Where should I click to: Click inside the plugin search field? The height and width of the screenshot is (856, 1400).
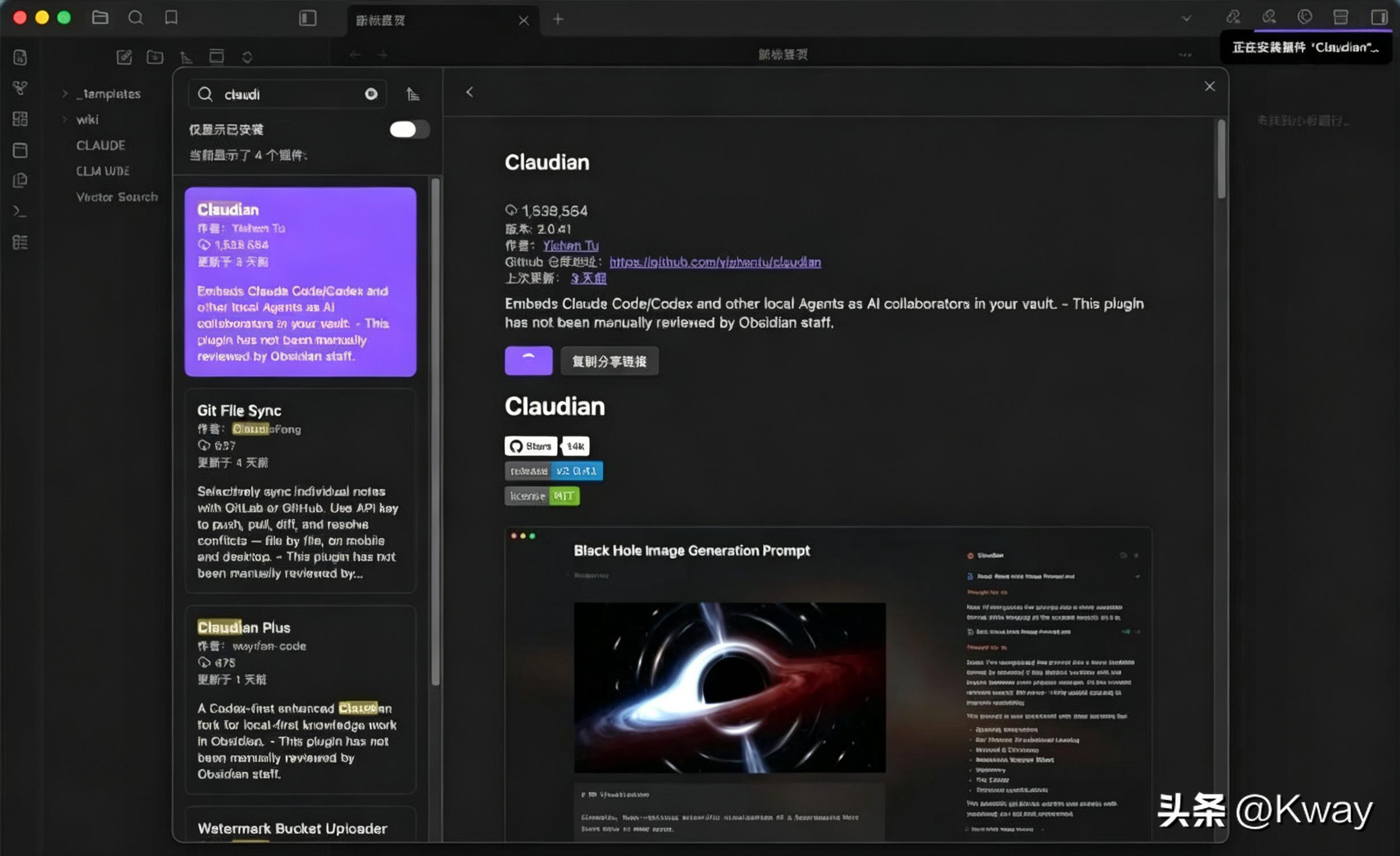tap(288, 94)
